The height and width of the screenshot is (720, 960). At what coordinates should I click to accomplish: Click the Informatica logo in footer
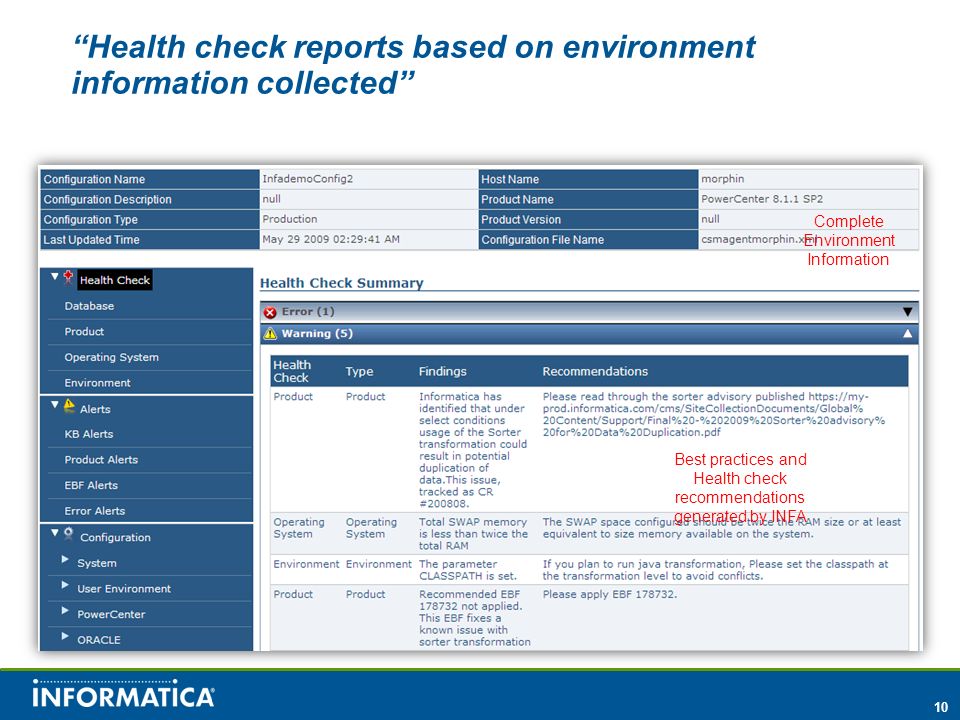(123, 694)
